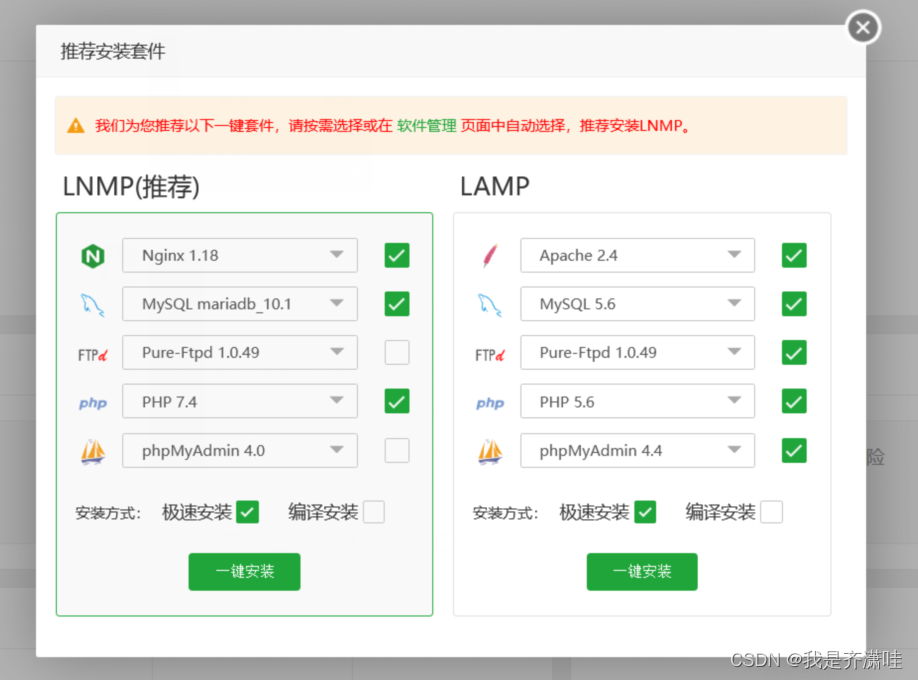Click 安装方式 label under LNMP

(x=108, y=513)
